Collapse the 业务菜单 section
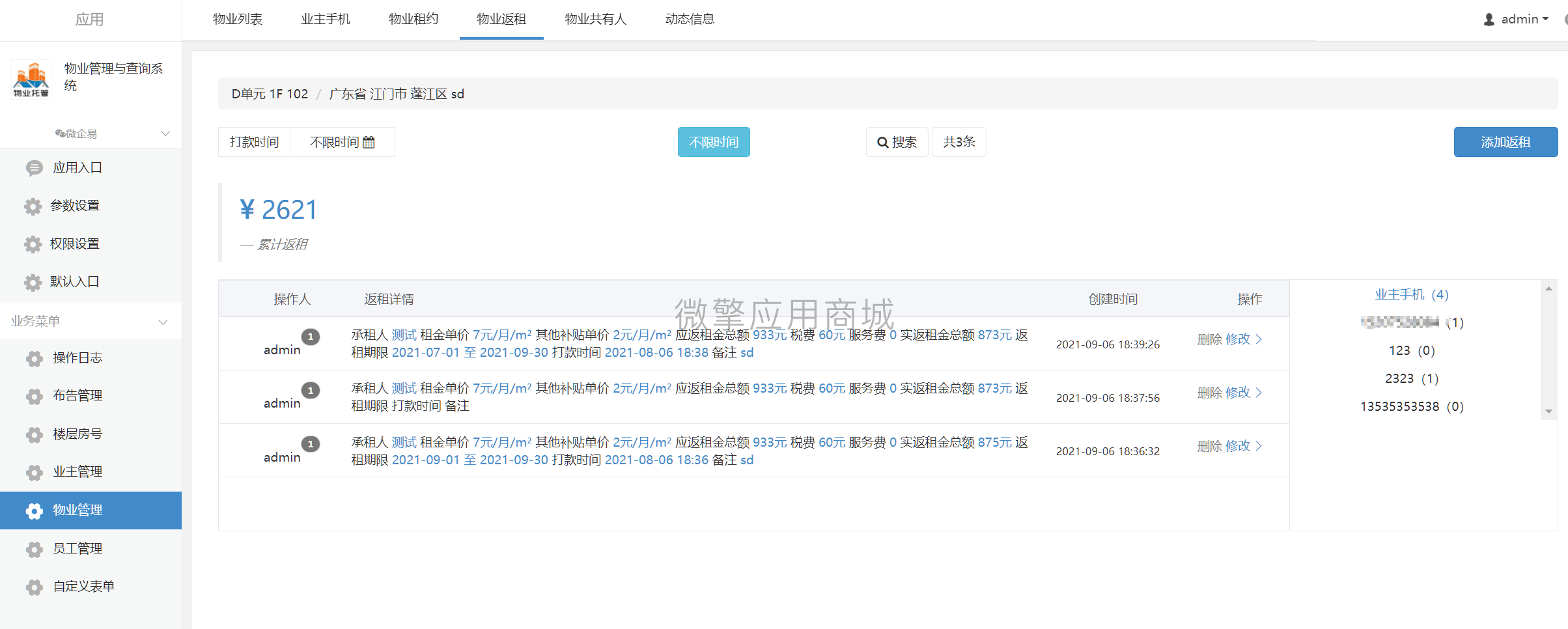This screenshot has width=1568, height=629. coord(163,322)
